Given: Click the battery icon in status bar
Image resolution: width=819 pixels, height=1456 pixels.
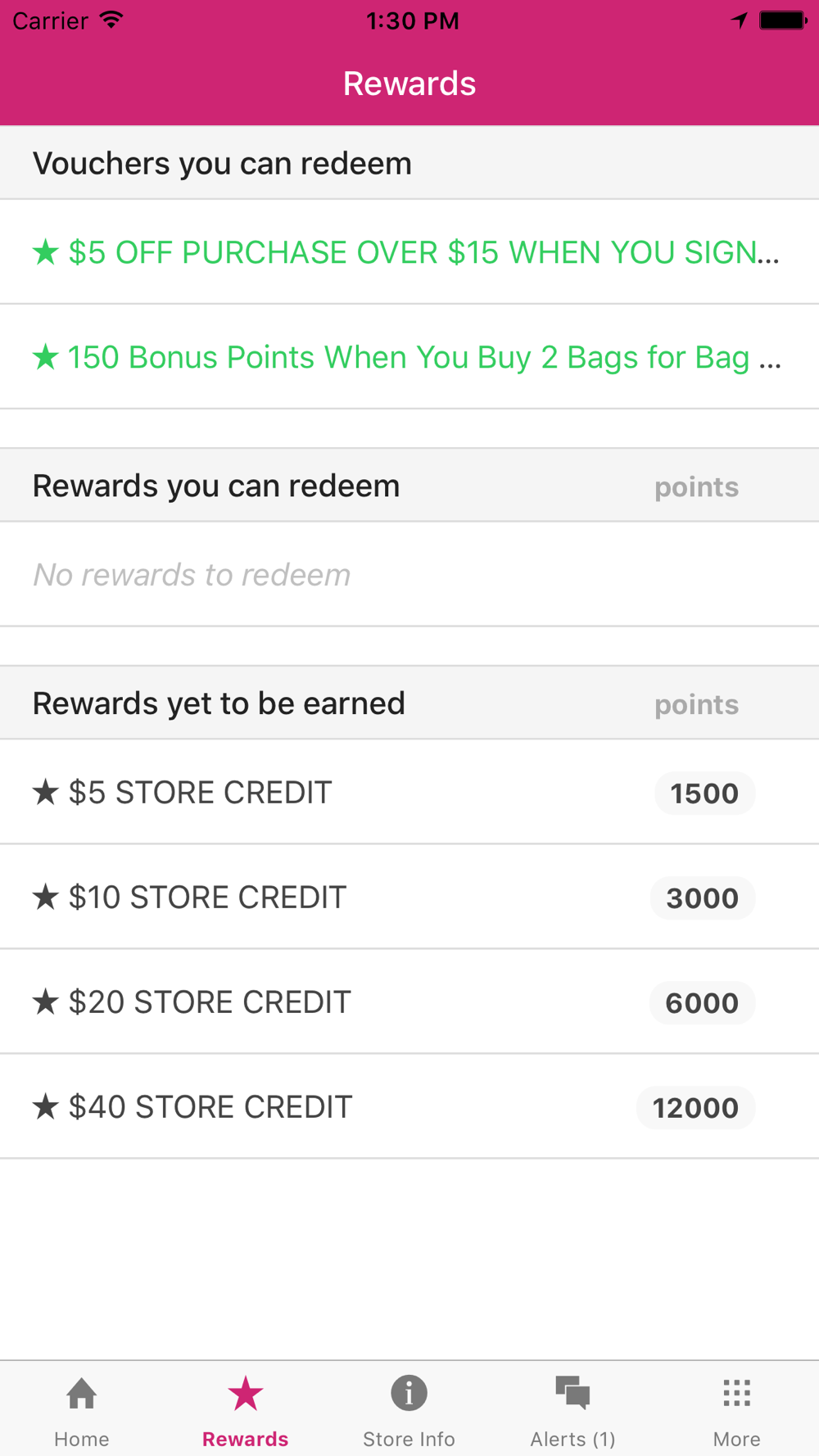Looking at the screenshot, I should [x=783, y=20].
